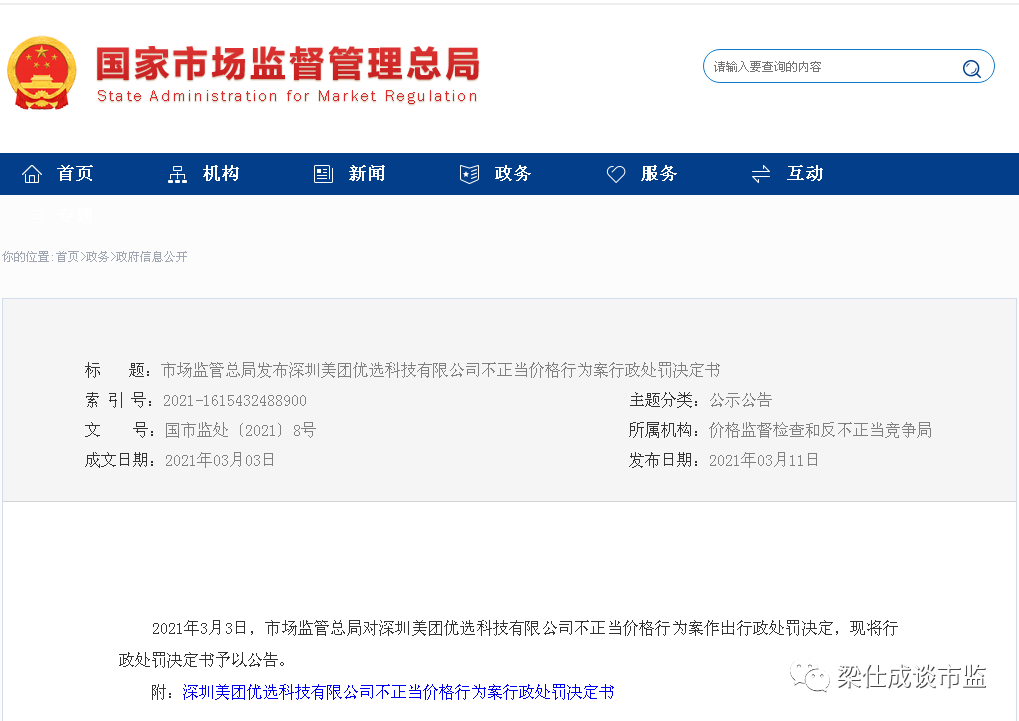This screenshot has height=721, width=1019.
Task: Select 互动 in the navigation bar
Action: 805,174
